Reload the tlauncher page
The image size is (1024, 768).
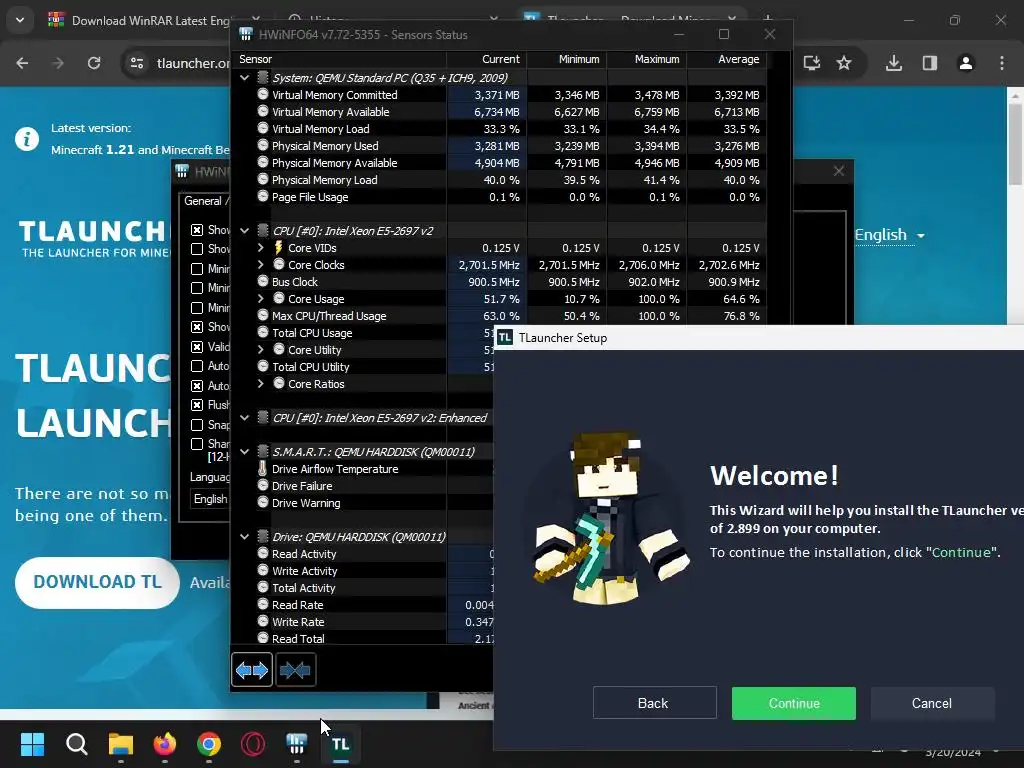click(94, 63)
